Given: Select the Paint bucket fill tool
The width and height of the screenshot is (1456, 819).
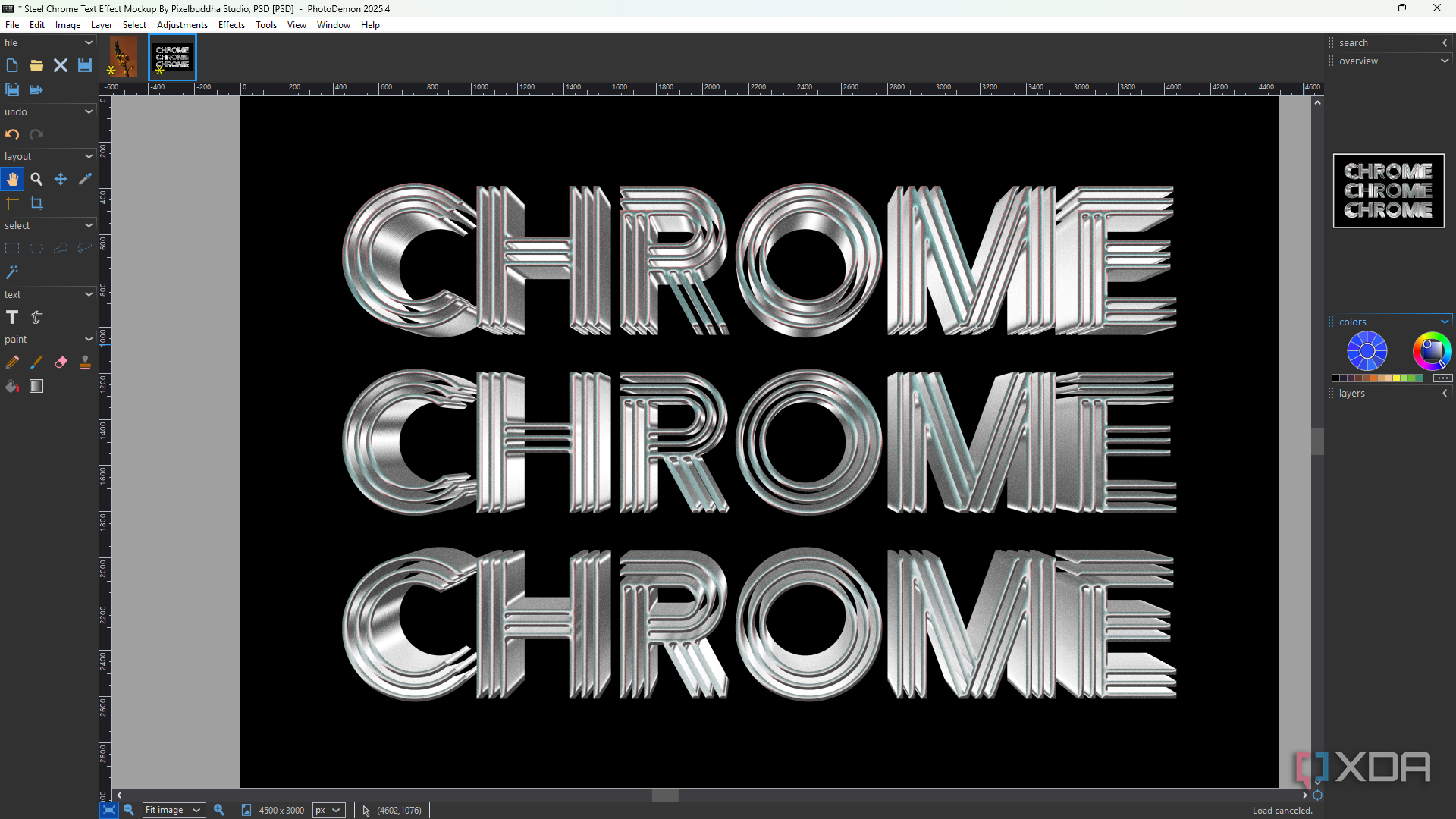Looking at the screenshot, I should click(x=12, y=387).
